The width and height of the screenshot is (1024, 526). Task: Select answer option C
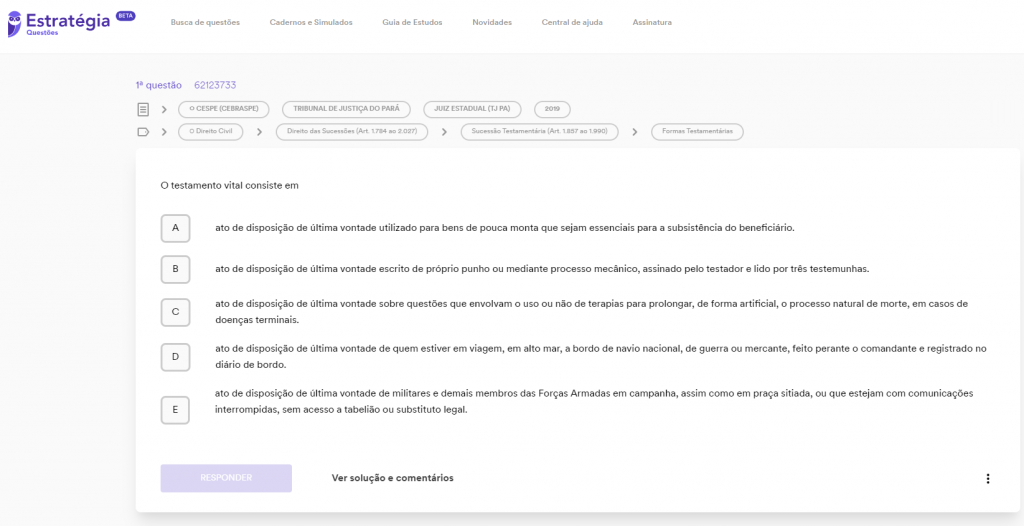(x=175, y=312)
